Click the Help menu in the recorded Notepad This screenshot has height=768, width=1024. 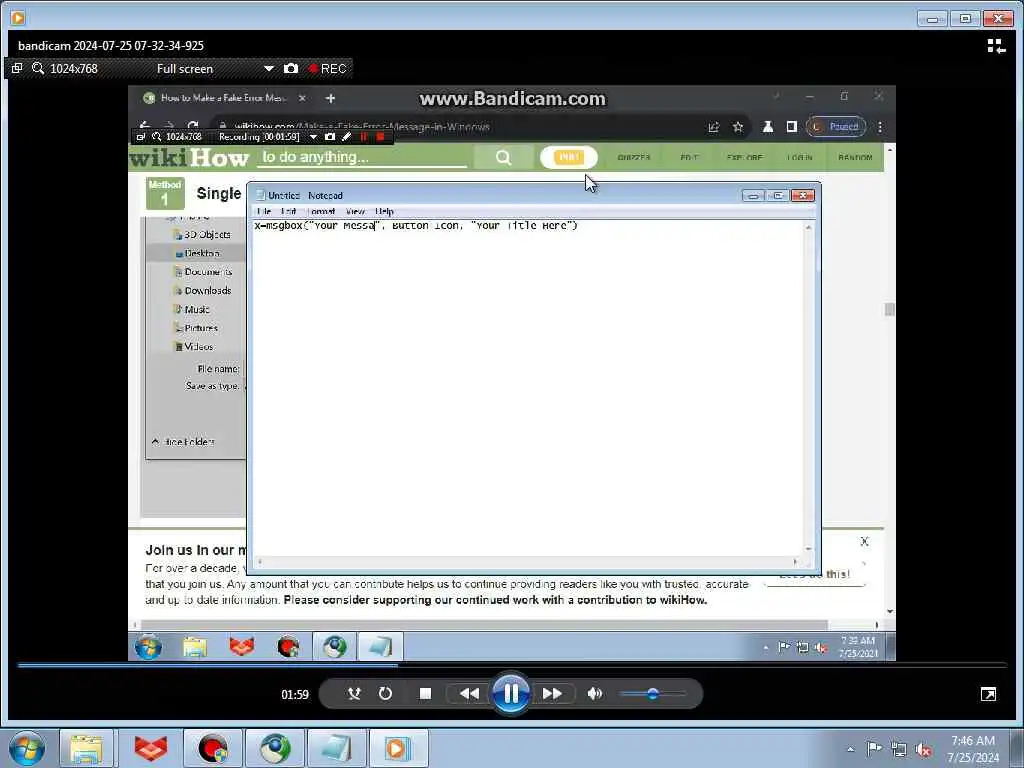point(385,212)
